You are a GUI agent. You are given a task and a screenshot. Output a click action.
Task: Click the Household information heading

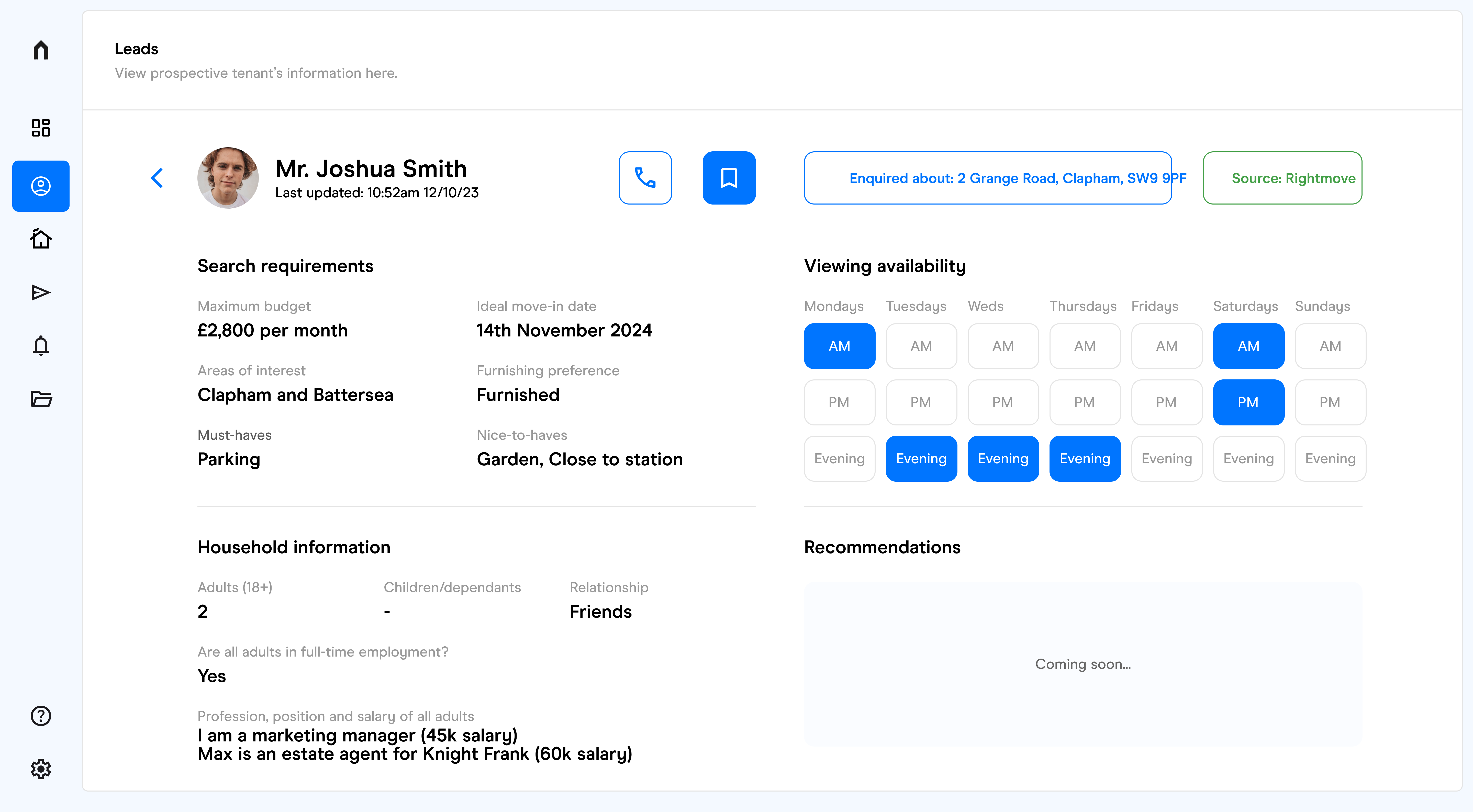294,547
